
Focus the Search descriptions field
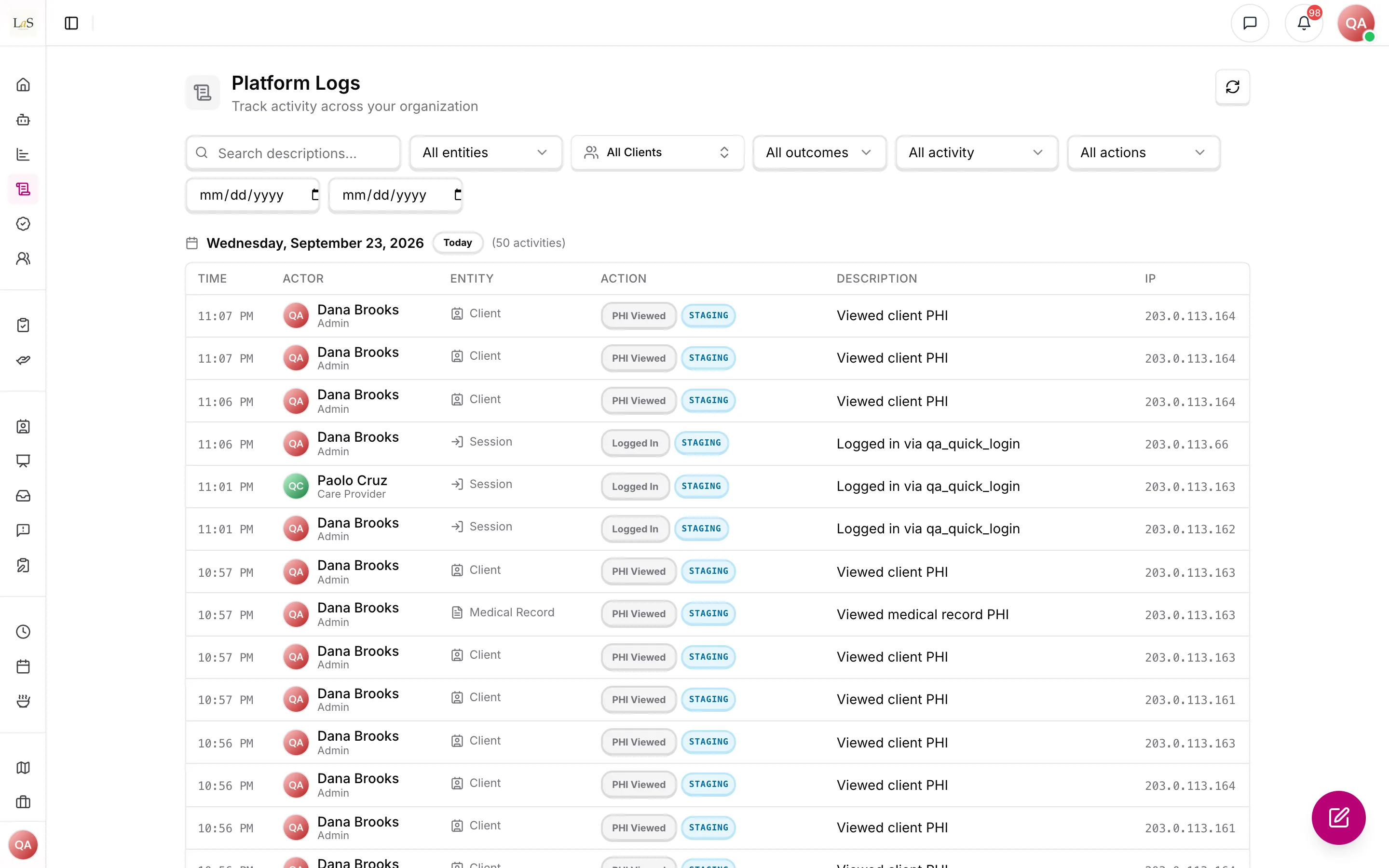(x=293, y=153)
